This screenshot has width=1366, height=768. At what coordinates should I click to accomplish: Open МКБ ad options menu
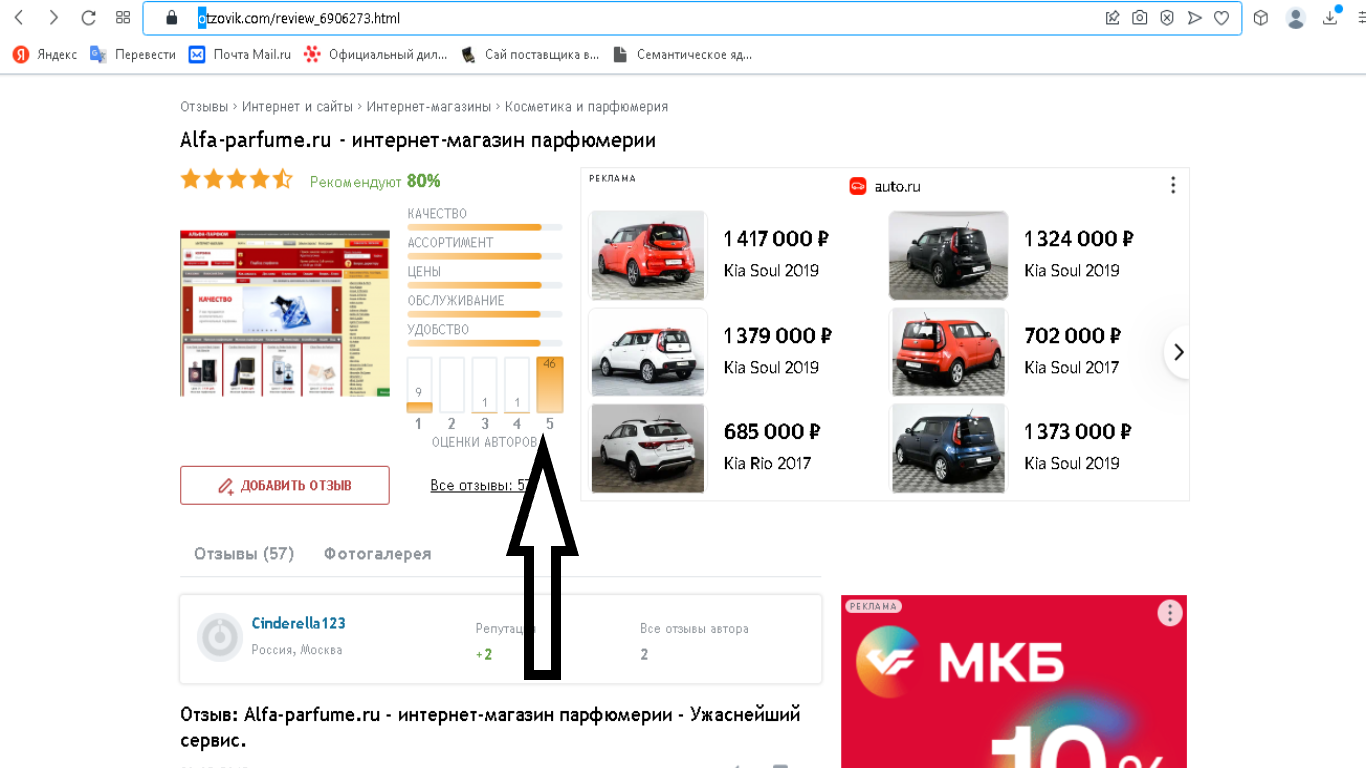tap(1169, 613)
